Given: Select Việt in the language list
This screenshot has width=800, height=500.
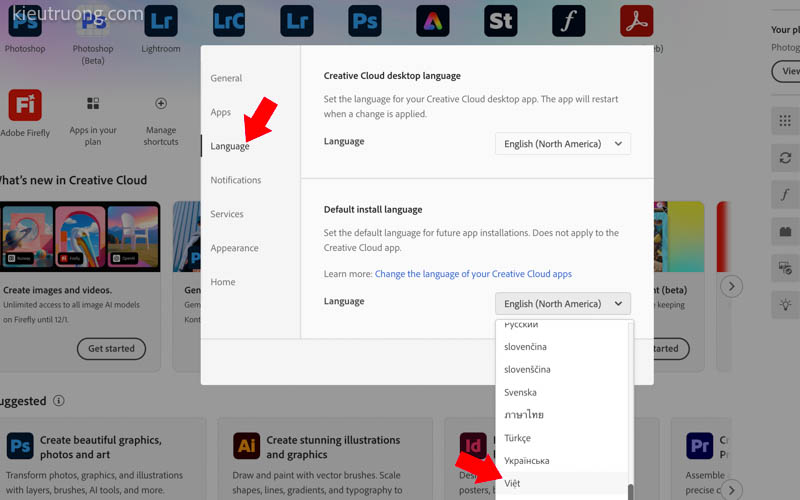Looking at the screenshot, I should 562,483.
